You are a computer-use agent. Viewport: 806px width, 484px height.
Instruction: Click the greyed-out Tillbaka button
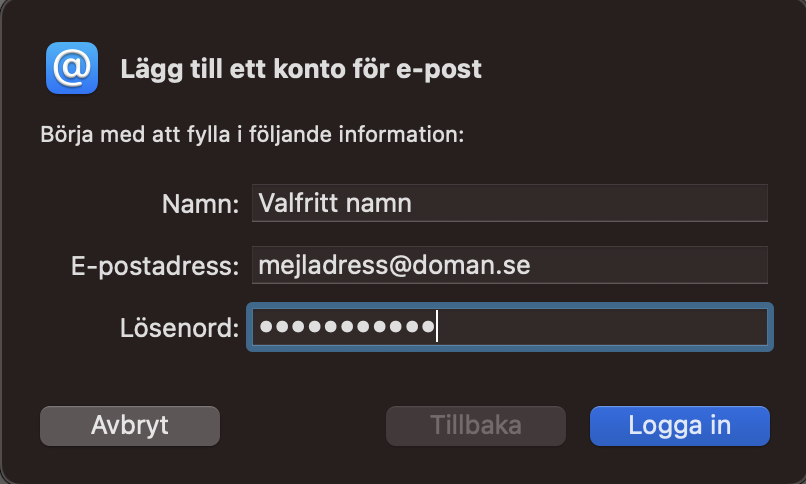click(475, 426)
